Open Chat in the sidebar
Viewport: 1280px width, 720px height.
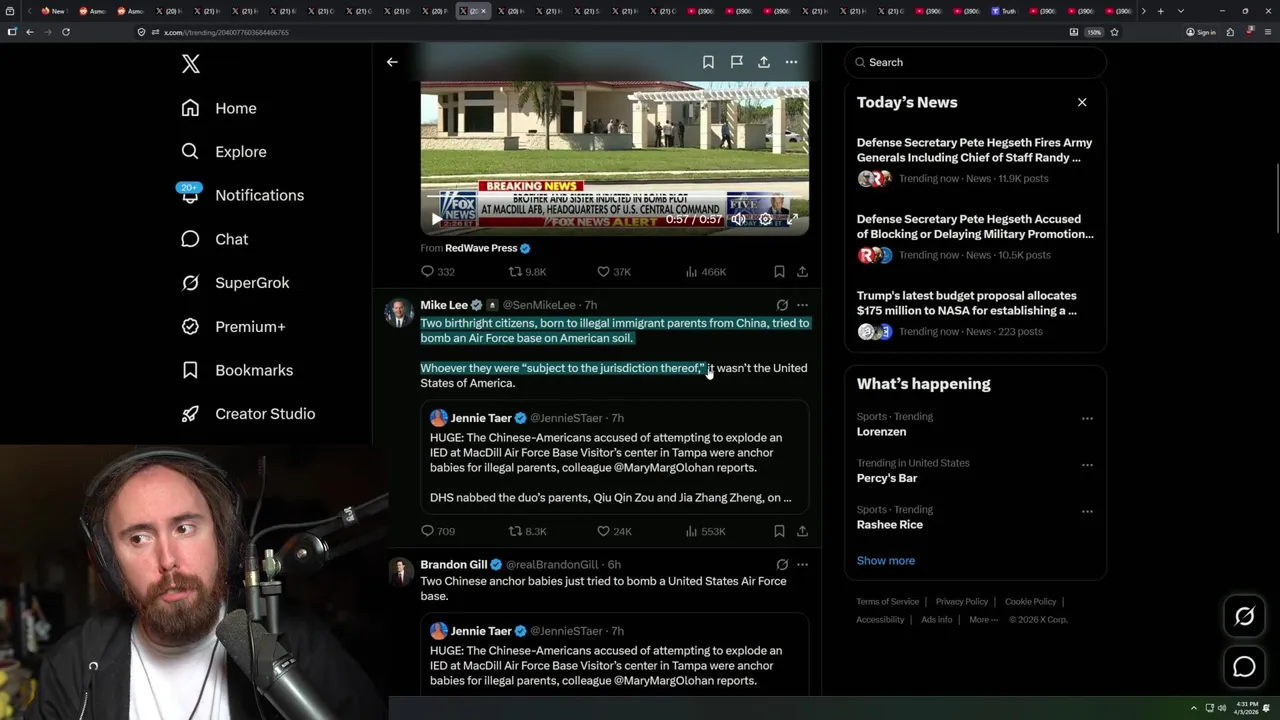point(215,239)
